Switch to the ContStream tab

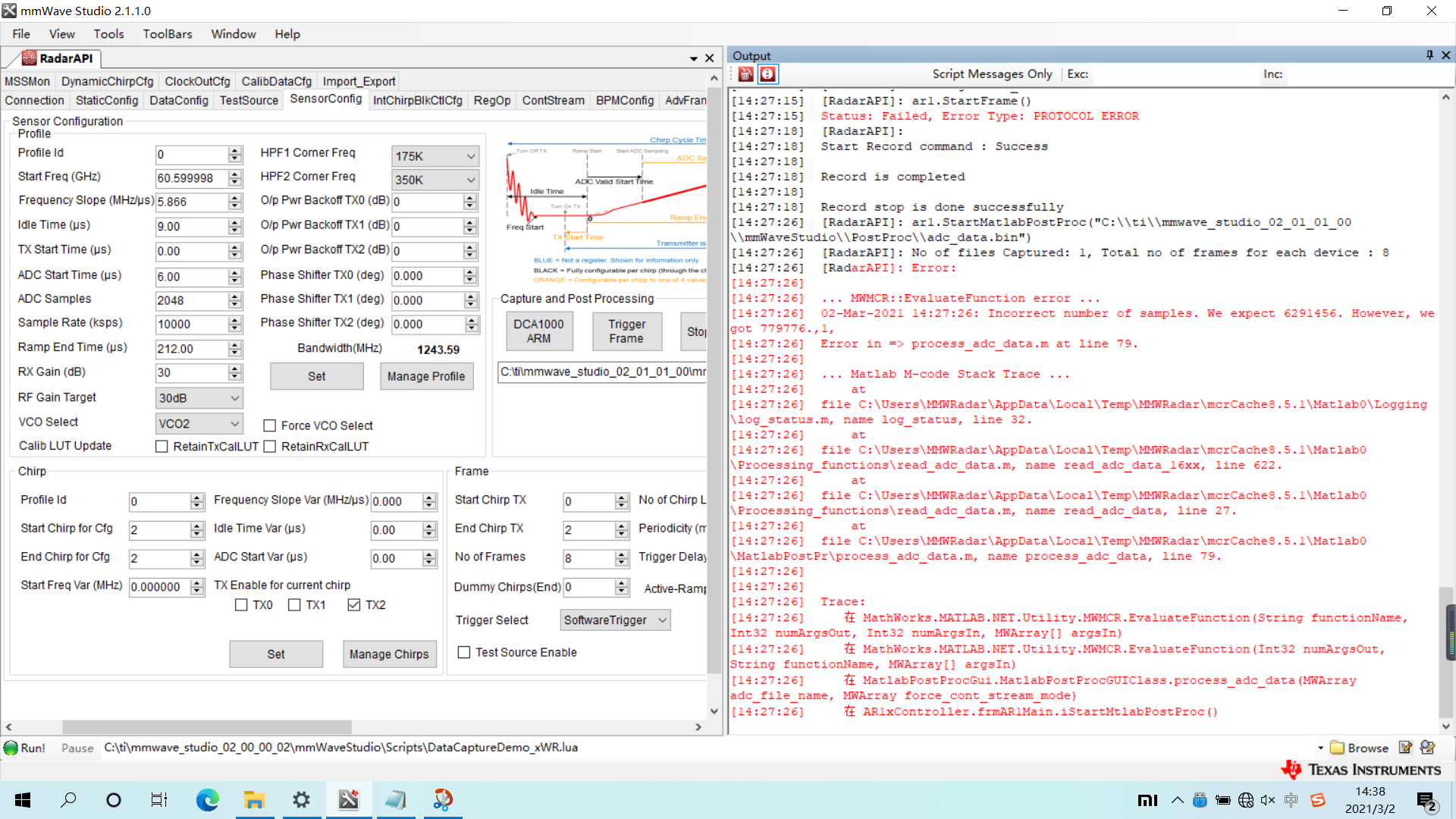pyautogui.click(x=553, y=101)
